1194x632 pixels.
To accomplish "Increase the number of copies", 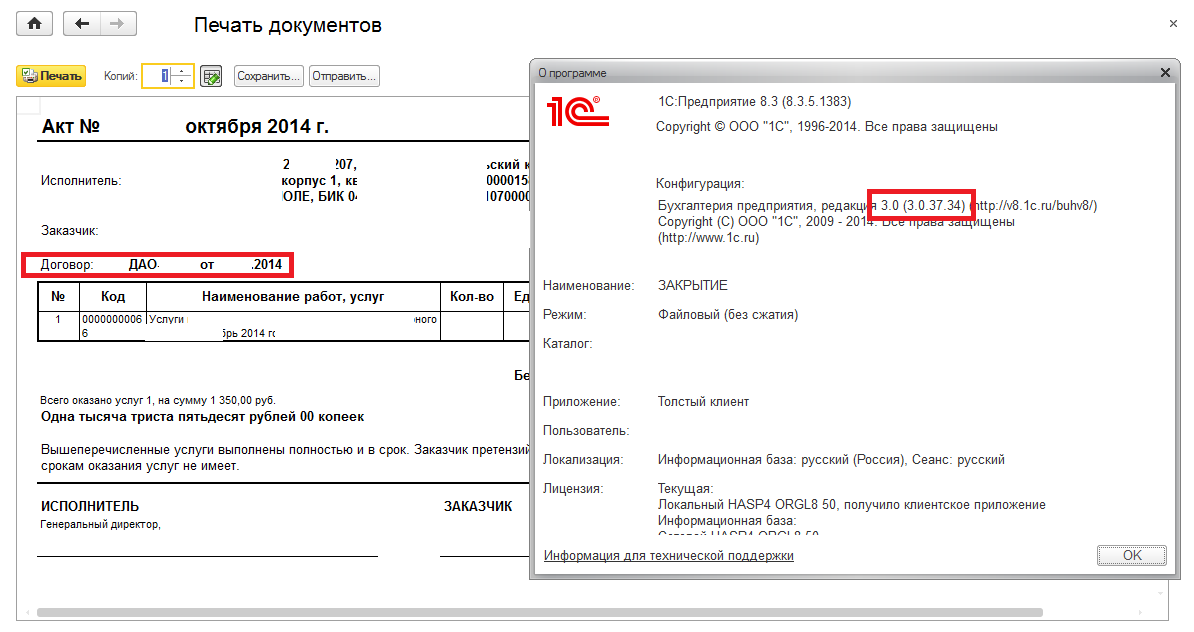I will (x=182, y=72).
